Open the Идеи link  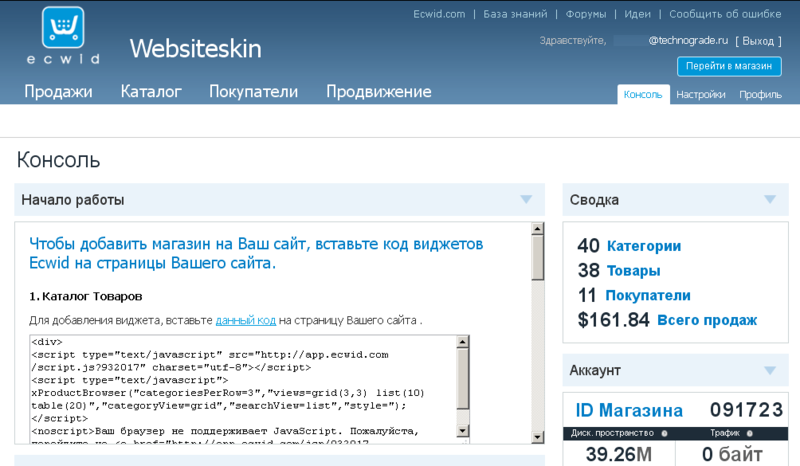pyautogui.click(x=638, y=14)
